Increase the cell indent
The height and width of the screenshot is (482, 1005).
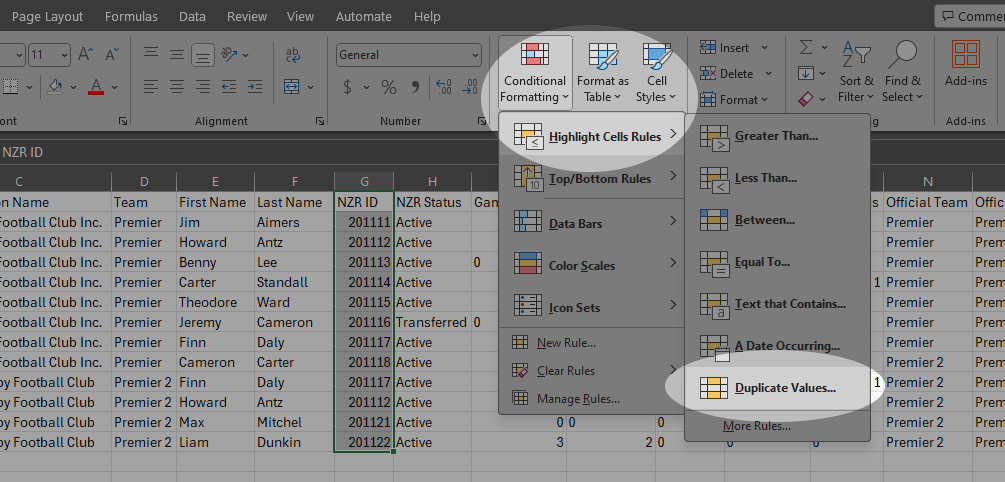(x=255, y=86)
